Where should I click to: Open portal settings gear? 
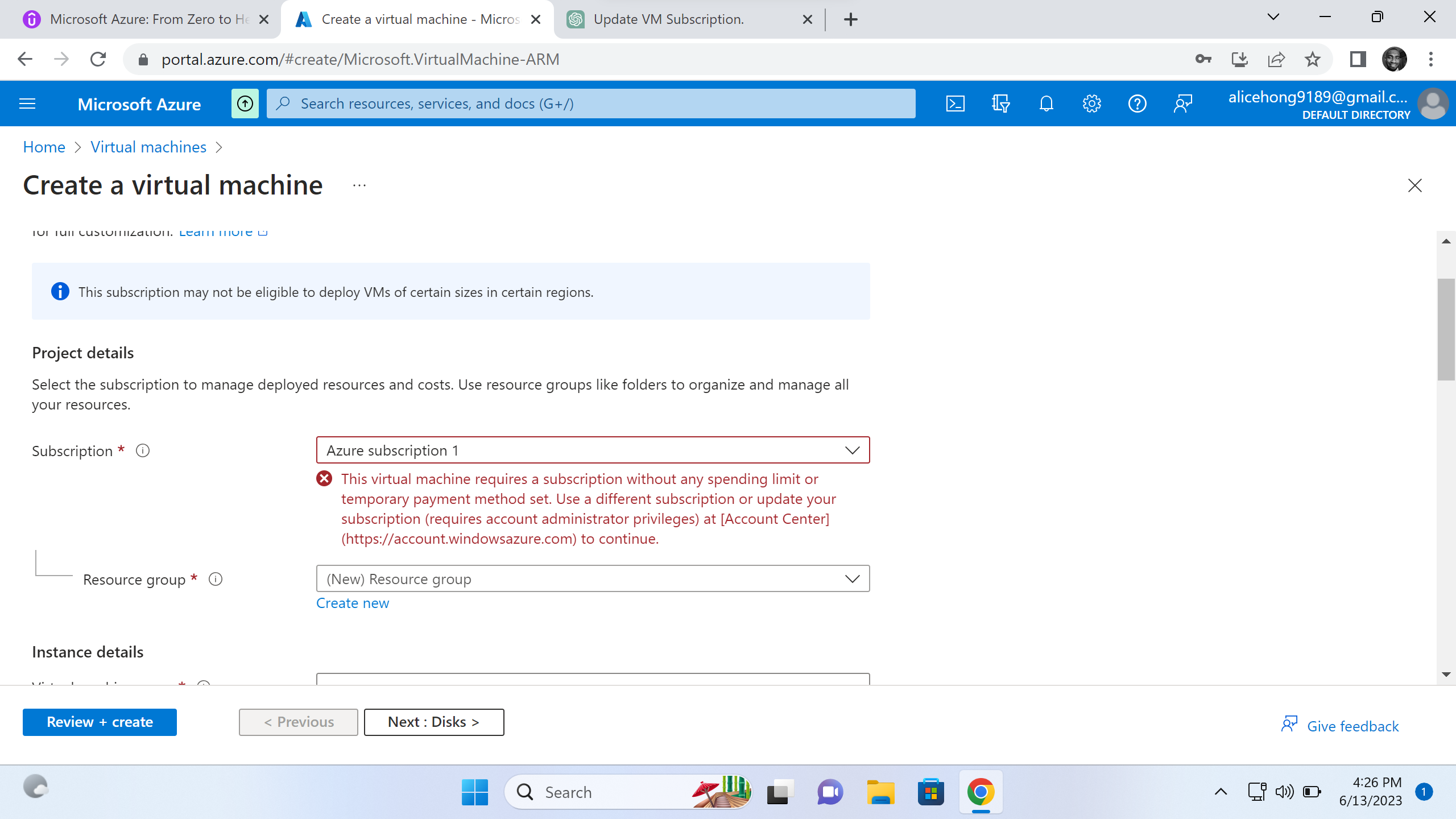click(x=1091, y=104)
